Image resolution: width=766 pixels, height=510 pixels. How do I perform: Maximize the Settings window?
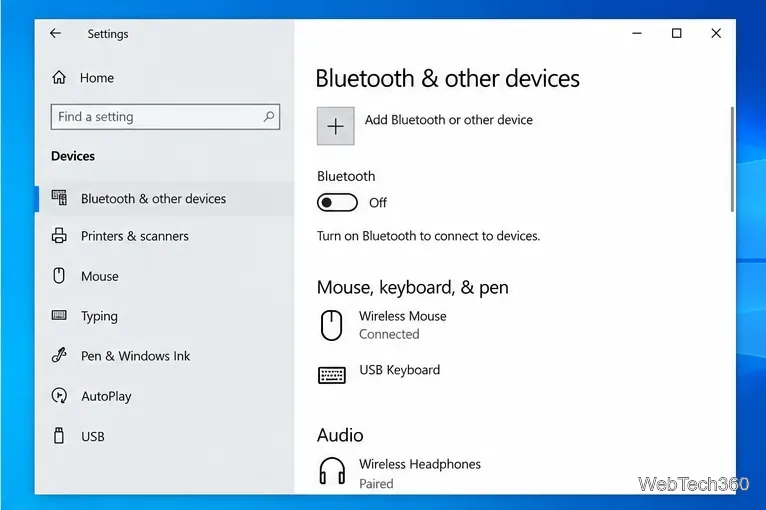point(677,33)
